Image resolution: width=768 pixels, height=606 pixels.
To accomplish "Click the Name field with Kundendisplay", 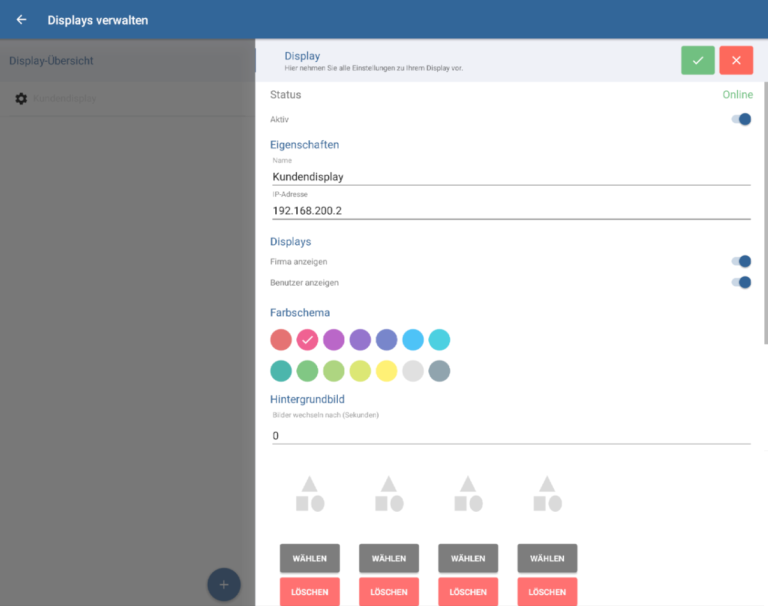I will (510, 177).
